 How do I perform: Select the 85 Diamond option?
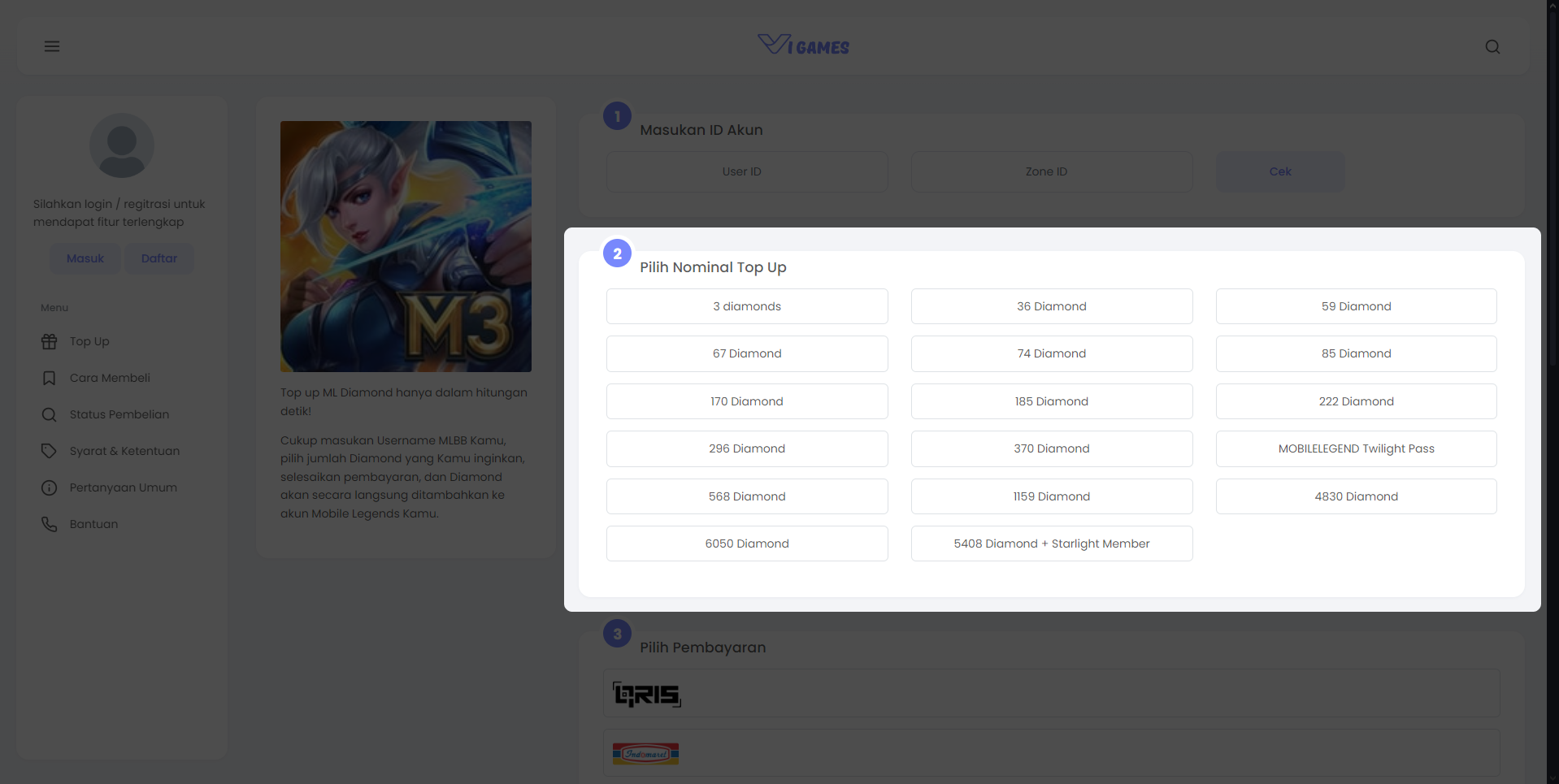tap(1357, 353)
